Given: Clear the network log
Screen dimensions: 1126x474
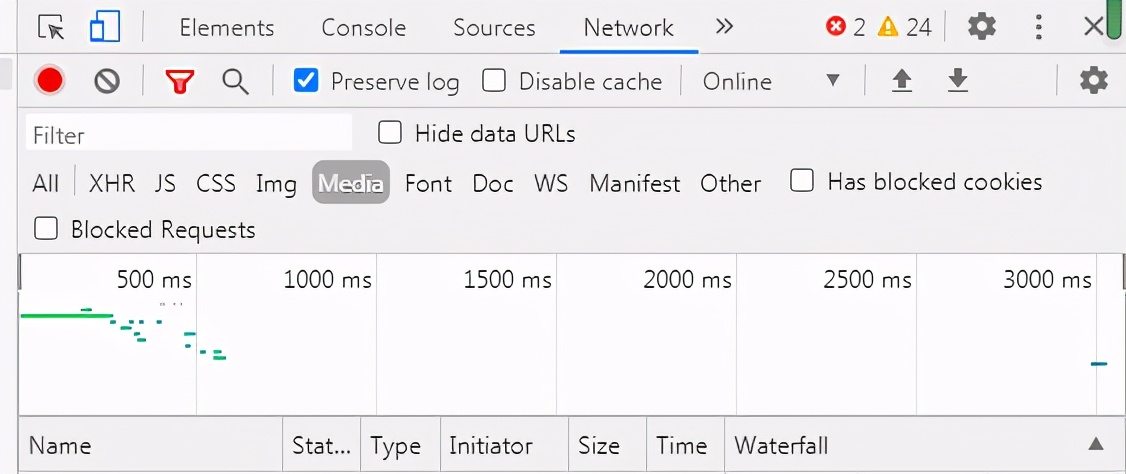Looking at the screenshot, I should tap(107, 81).
